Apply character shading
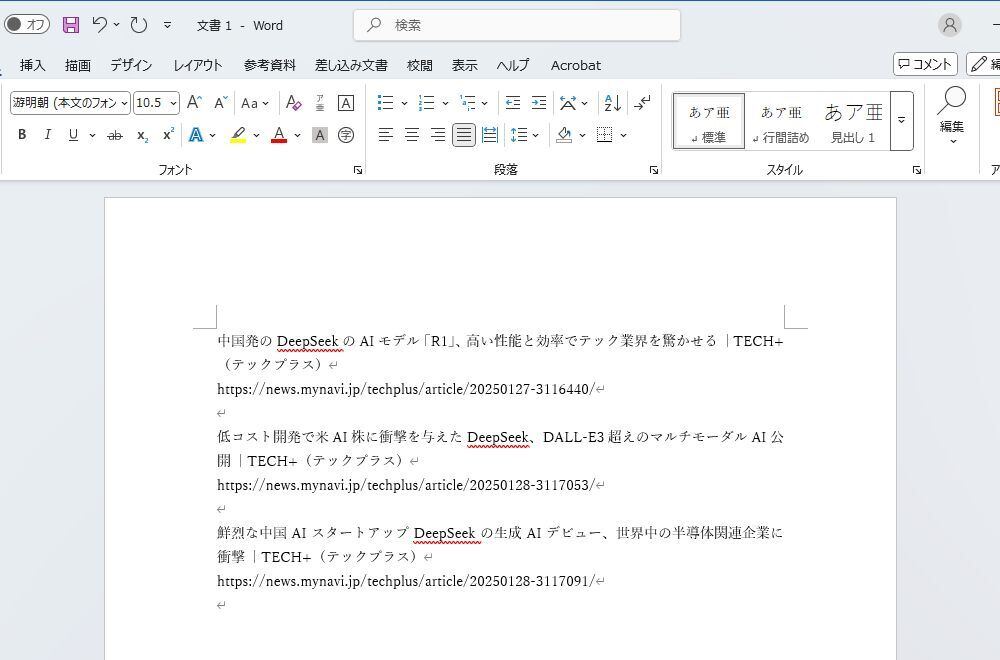 320,135
